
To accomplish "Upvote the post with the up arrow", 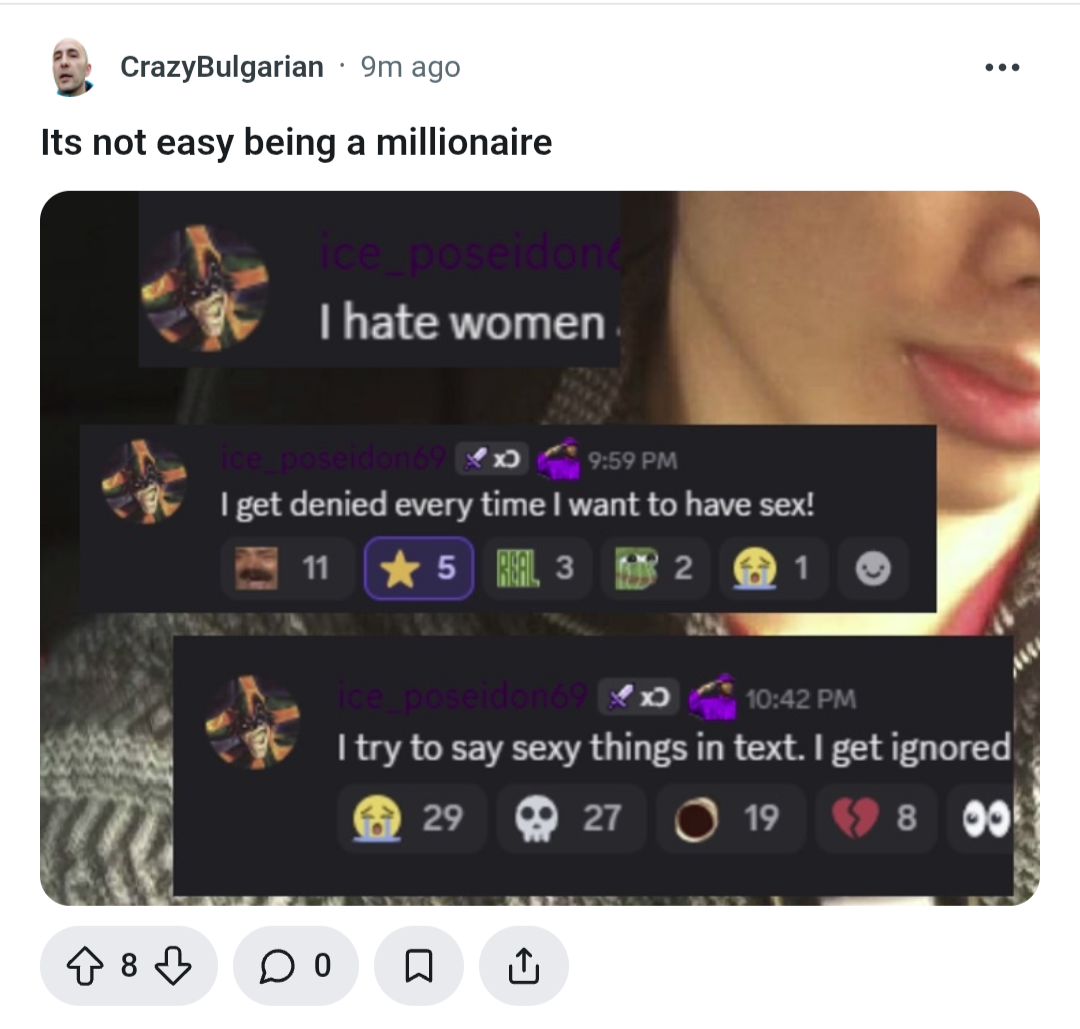I will click(x=85, y=966).
